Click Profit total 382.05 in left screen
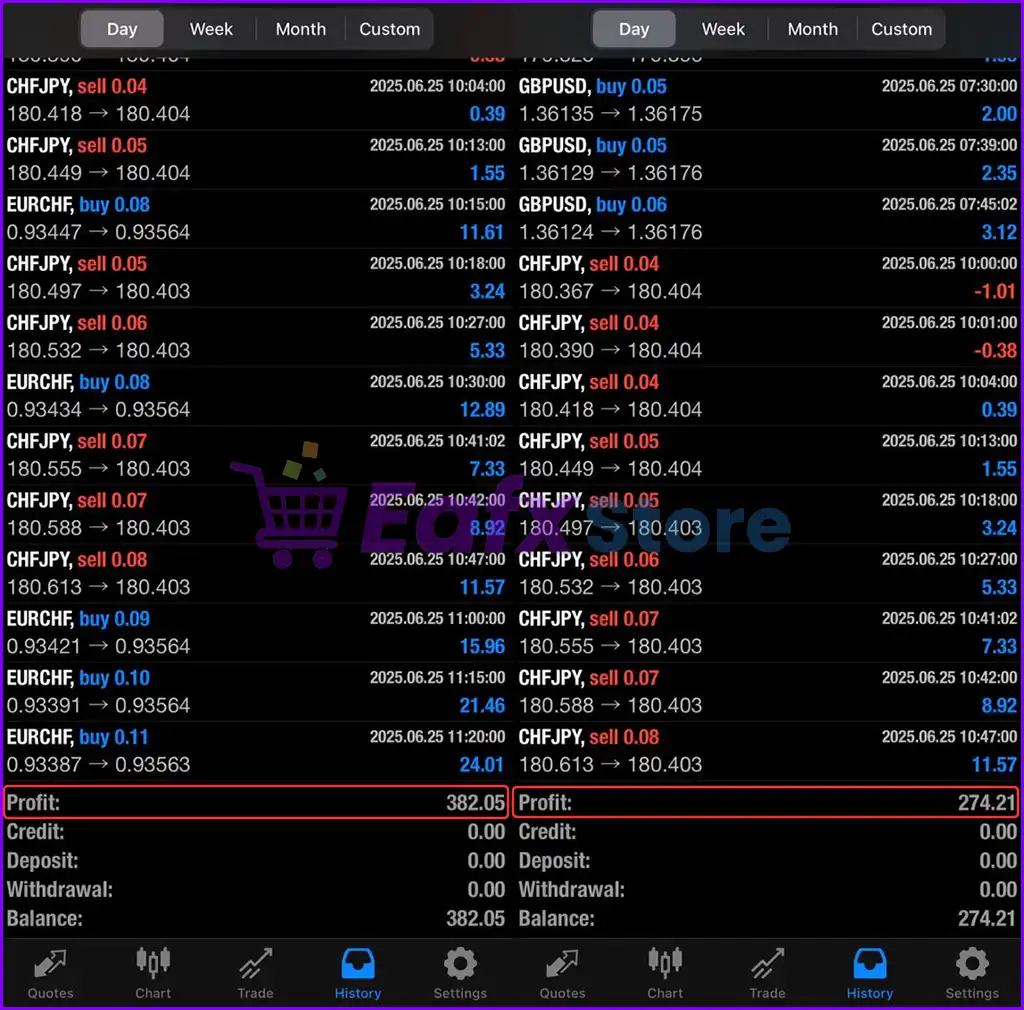1024x1010 pixels. (475, 802)
